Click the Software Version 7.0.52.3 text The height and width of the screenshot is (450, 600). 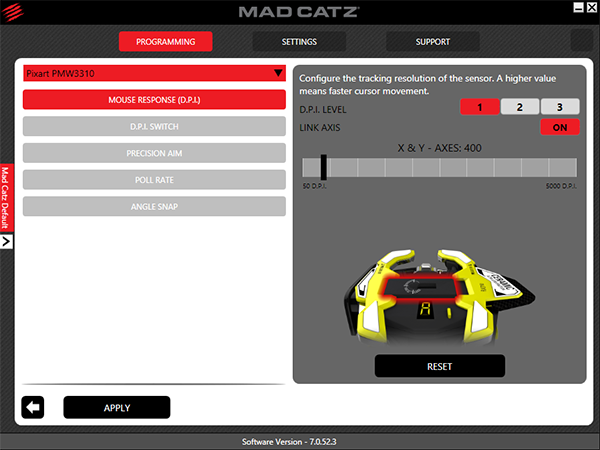(289, 442)
